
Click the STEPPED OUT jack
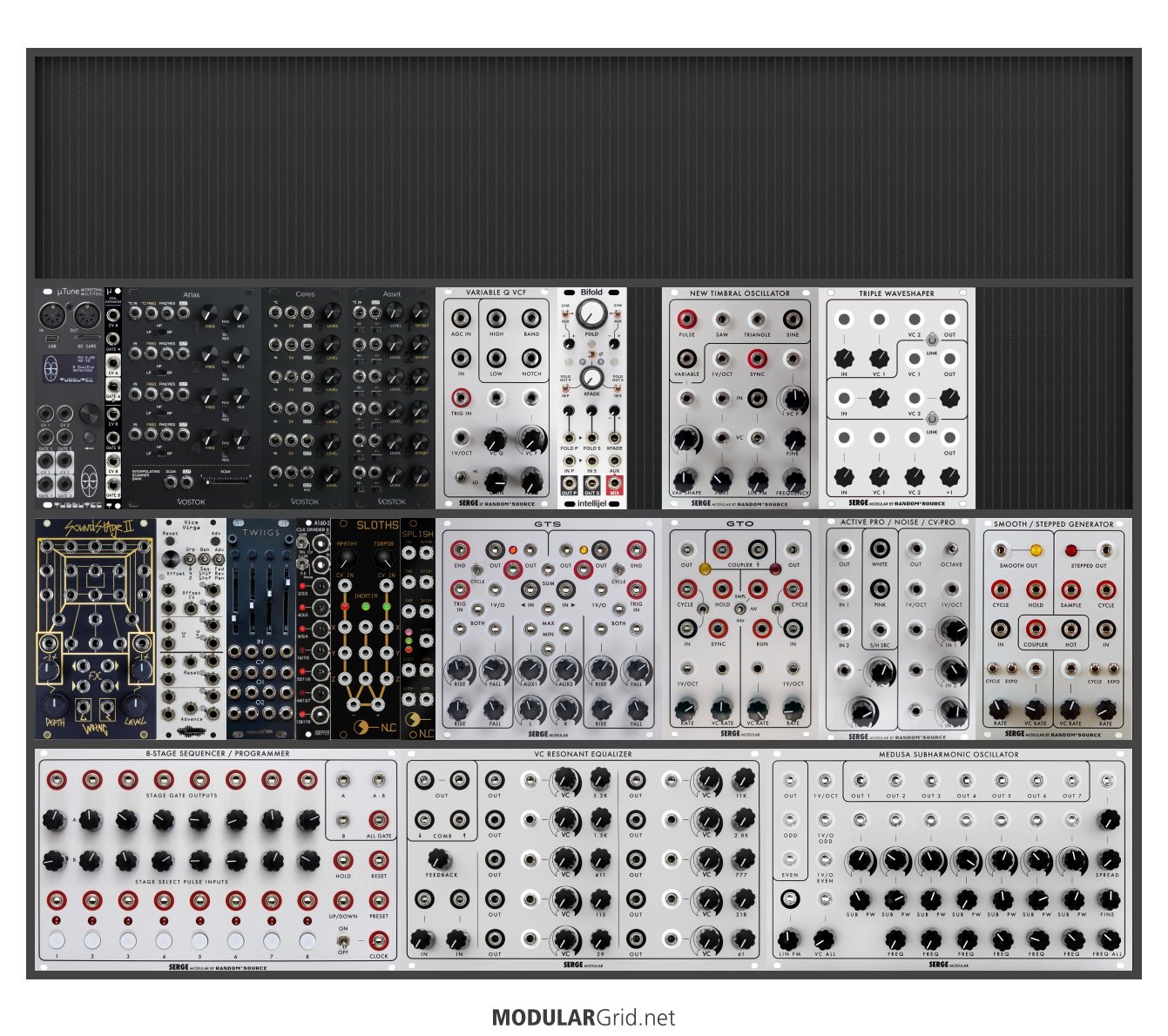[x=1106, y=550]
